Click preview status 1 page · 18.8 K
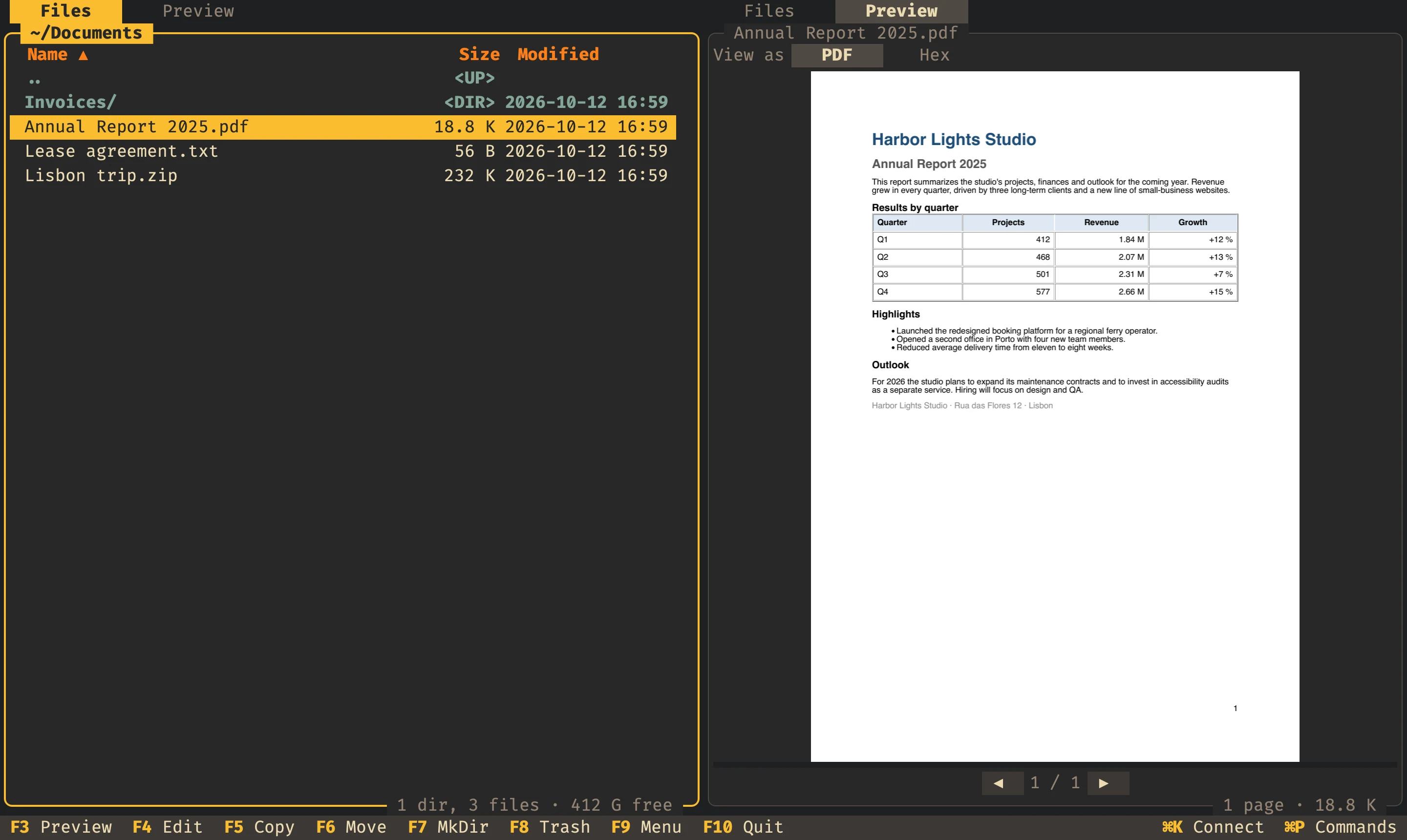The image size is (1407, 840). 1300,804
